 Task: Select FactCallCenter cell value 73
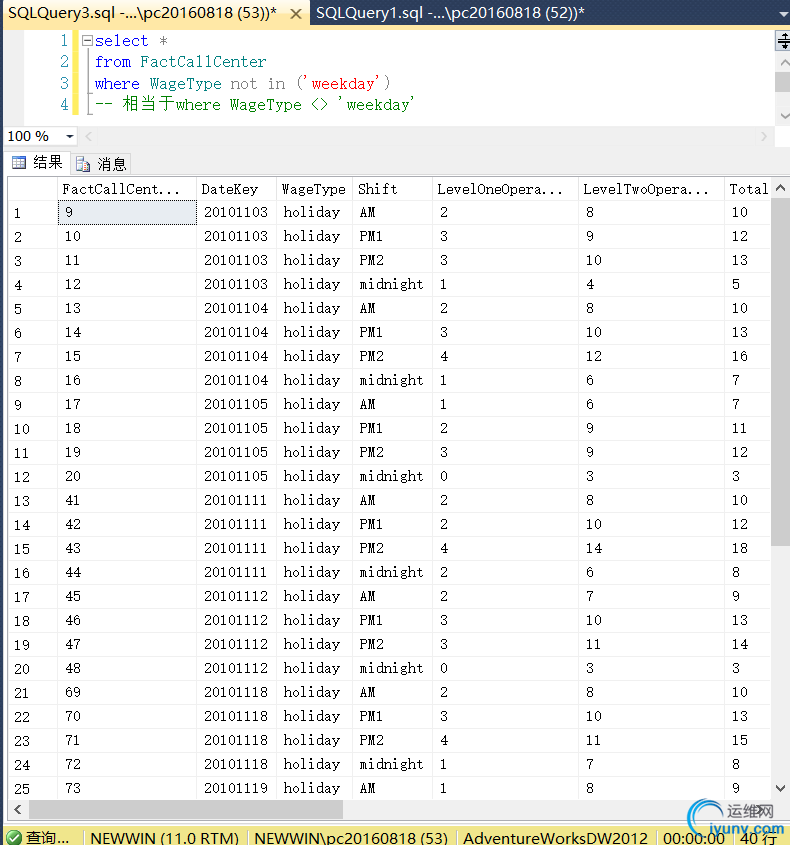point(127,788)
